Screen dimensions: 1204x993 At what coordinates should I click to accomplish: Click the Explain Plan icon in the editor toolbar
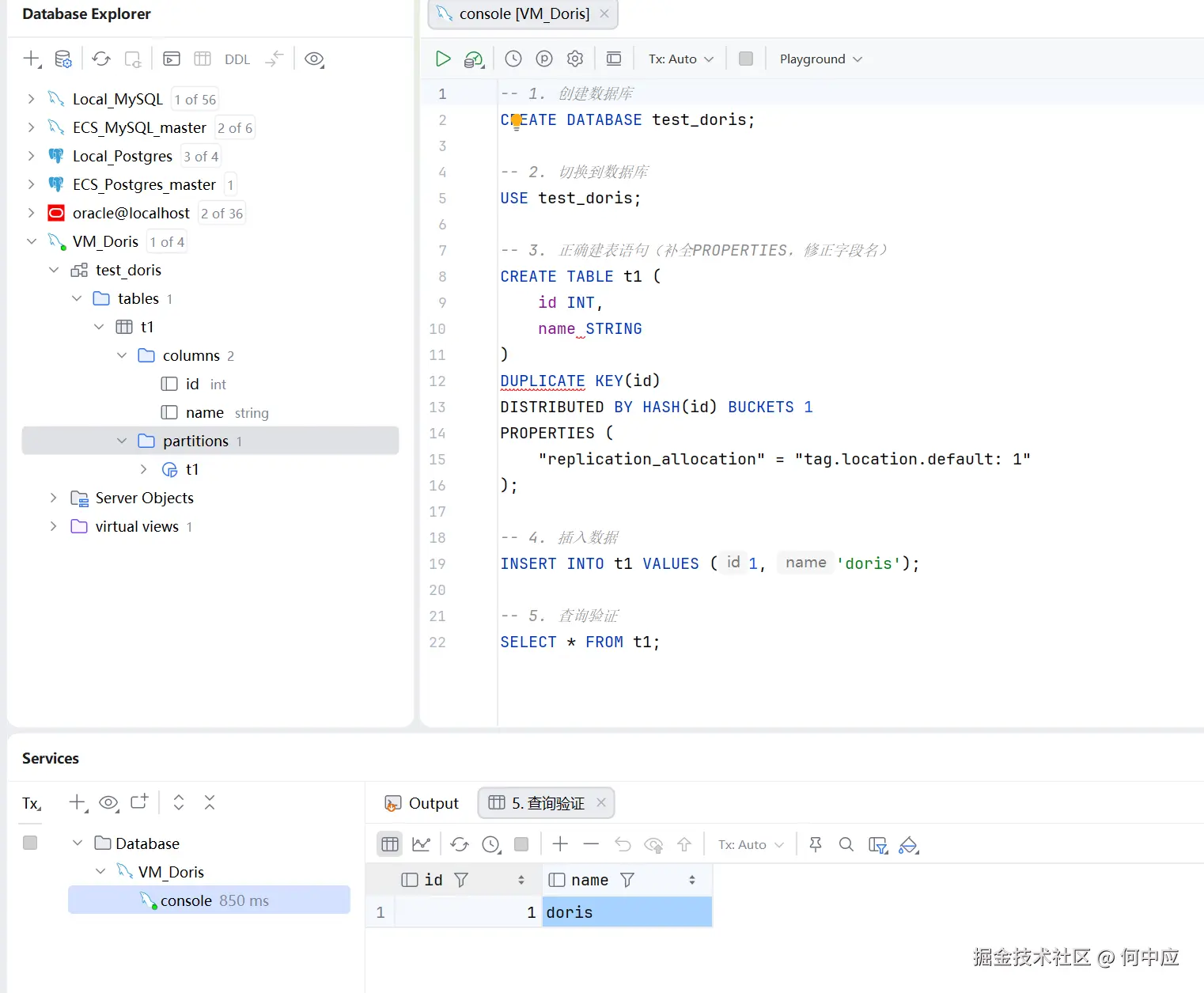[x=474, y=59]
